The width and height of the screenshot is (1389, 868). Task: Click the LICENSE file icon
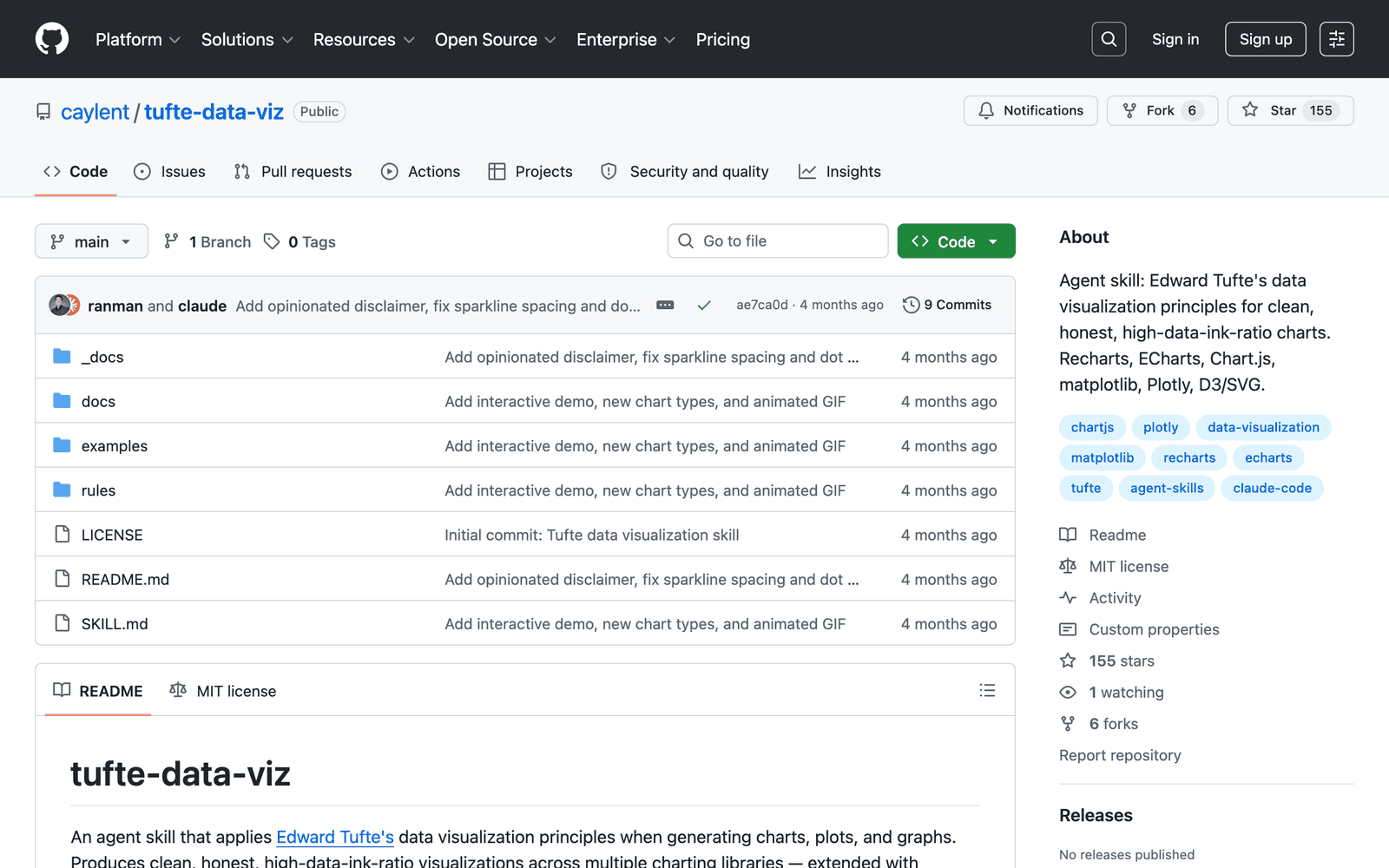(62, 534)
